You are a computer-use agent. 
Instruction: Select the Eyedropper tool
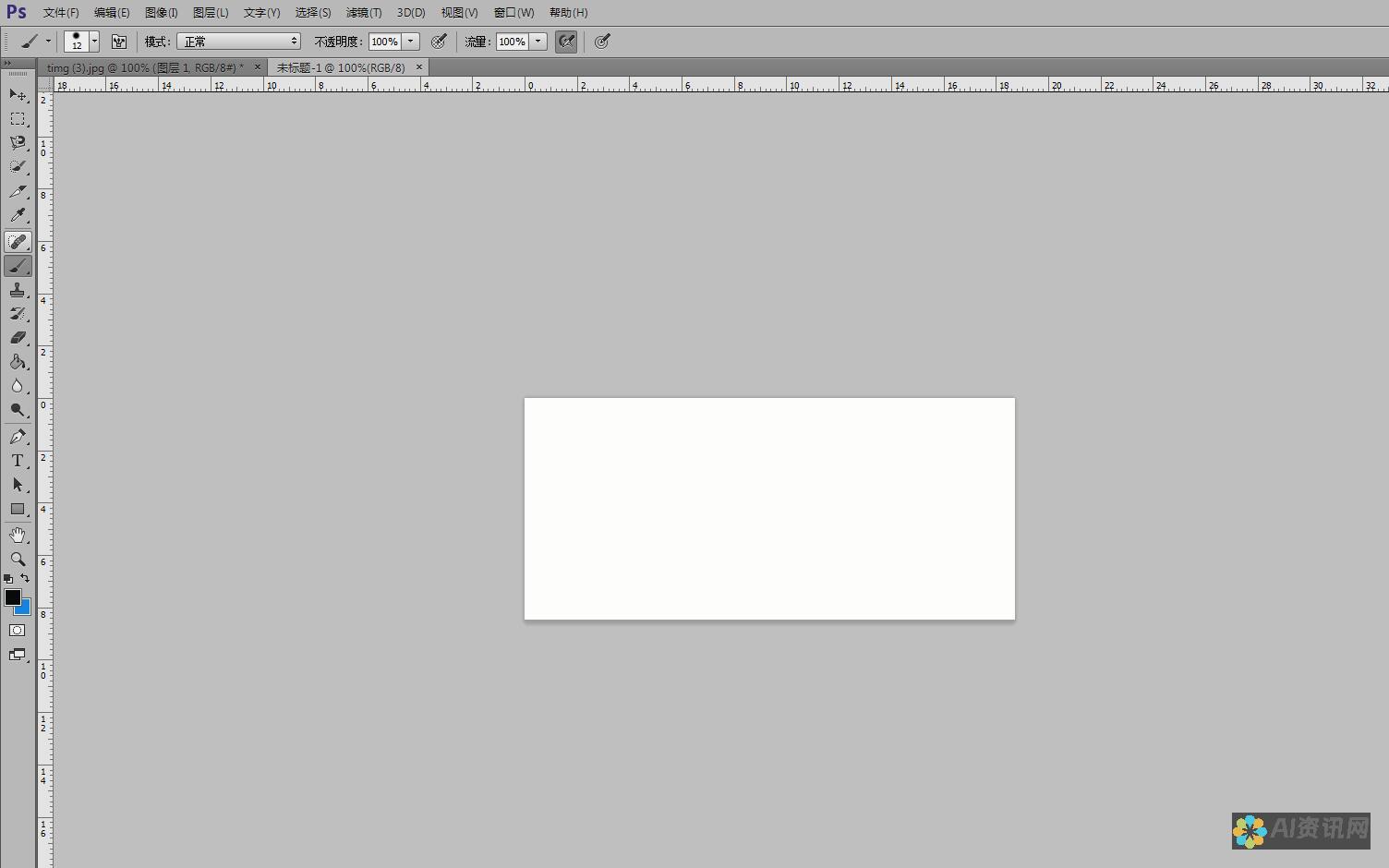tap(18, 215)
